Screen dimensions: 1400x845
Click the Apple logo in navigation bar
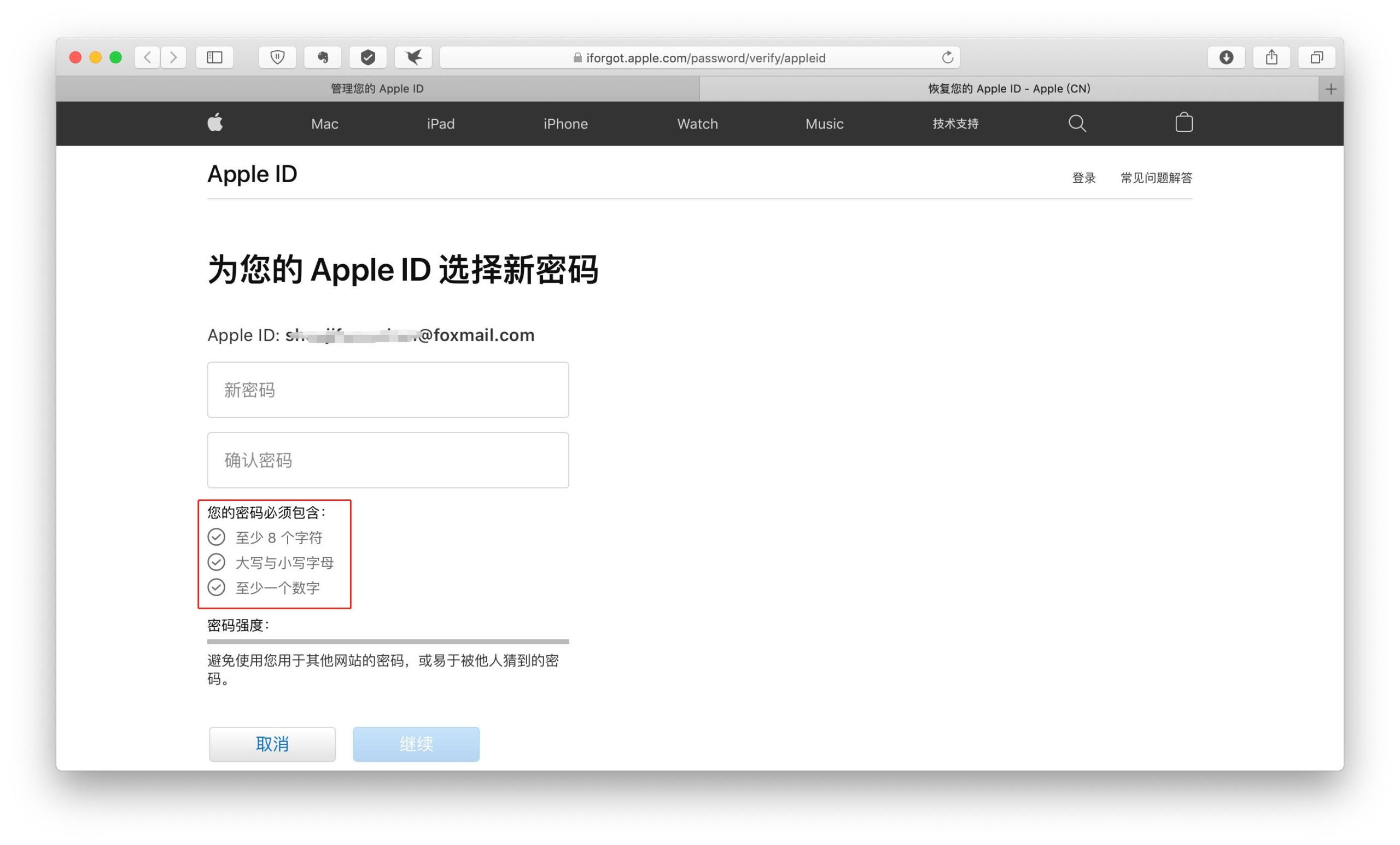(215, 123)
